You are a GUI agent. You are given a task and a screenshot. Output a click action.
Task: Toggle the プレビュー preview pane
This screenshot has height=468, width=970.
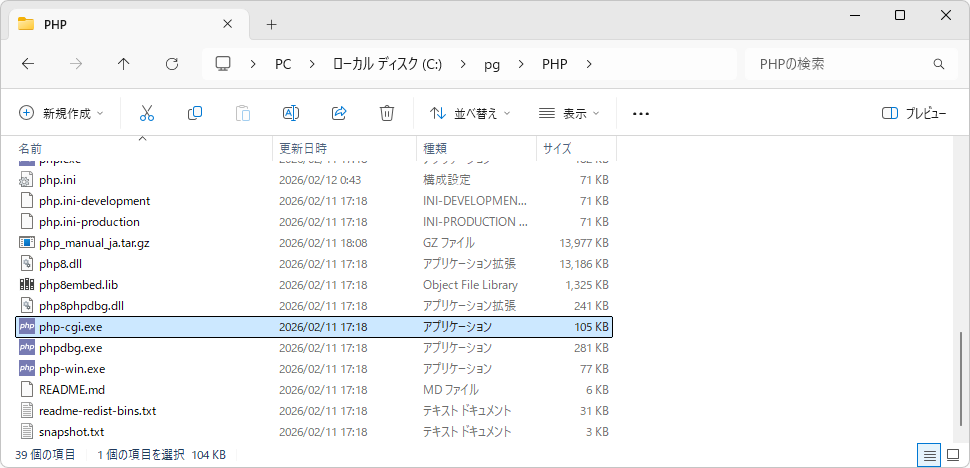tap(914, 113)
